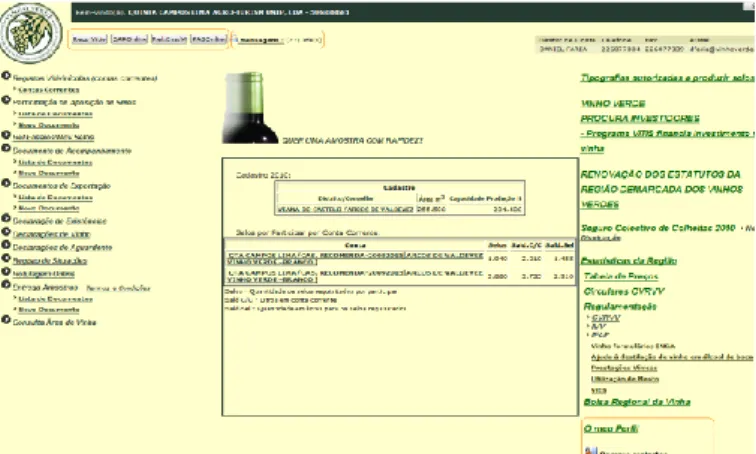
Task: Open Ajuda à destilação de vinho link
Action: [x=672, y=357]
